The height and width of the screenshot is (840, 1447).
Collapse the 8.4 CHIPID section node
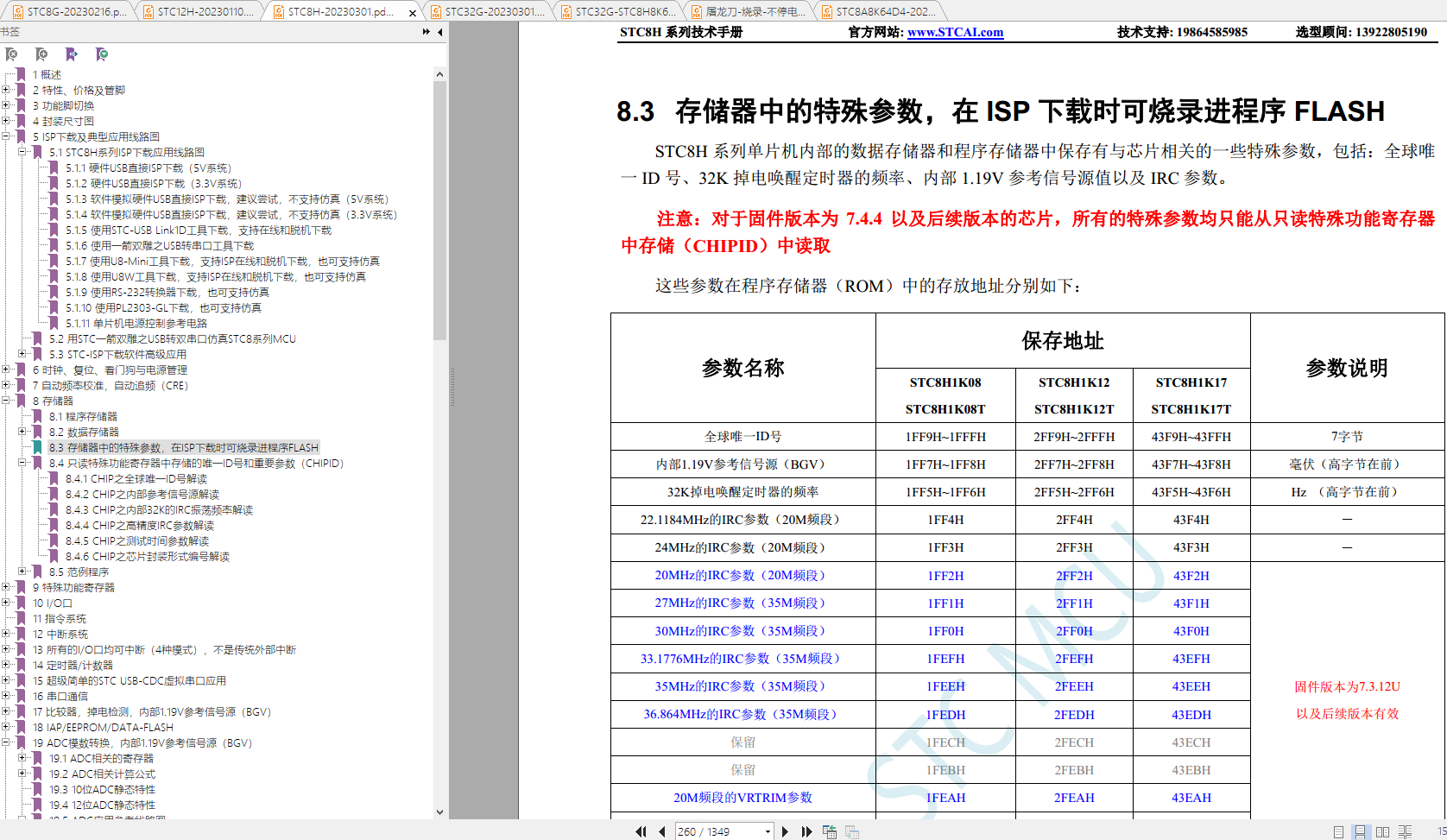click(22, 463)
